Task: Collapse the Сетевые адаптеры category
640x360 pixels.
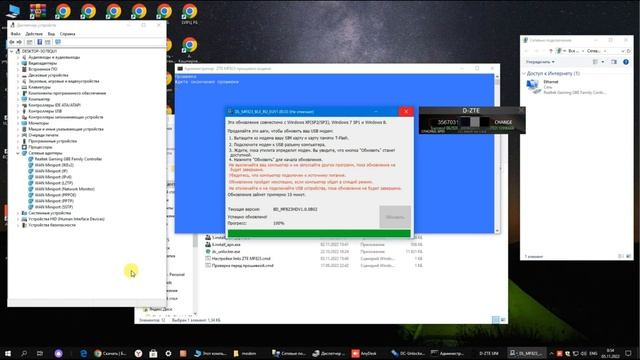Action: click(18, 153)
